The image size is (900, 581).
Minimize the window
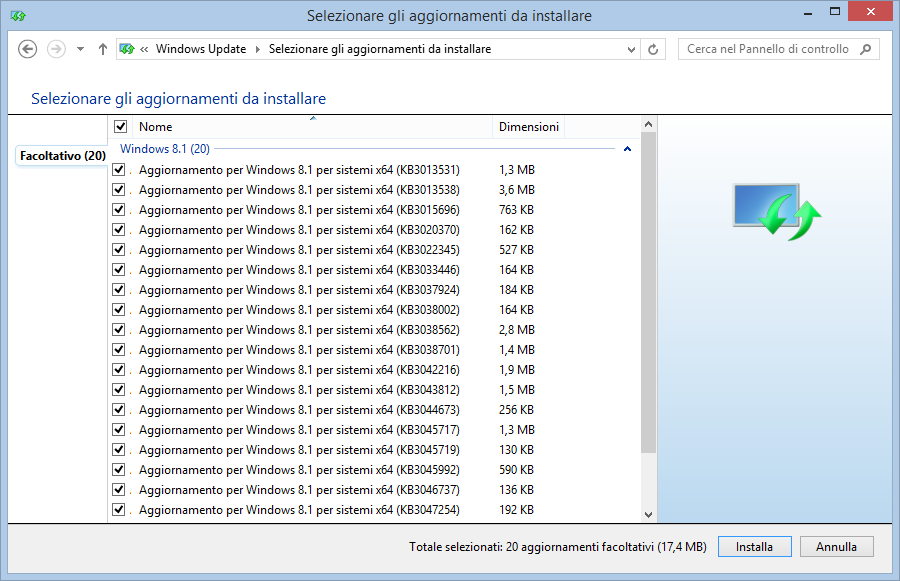tap(808, 12)
